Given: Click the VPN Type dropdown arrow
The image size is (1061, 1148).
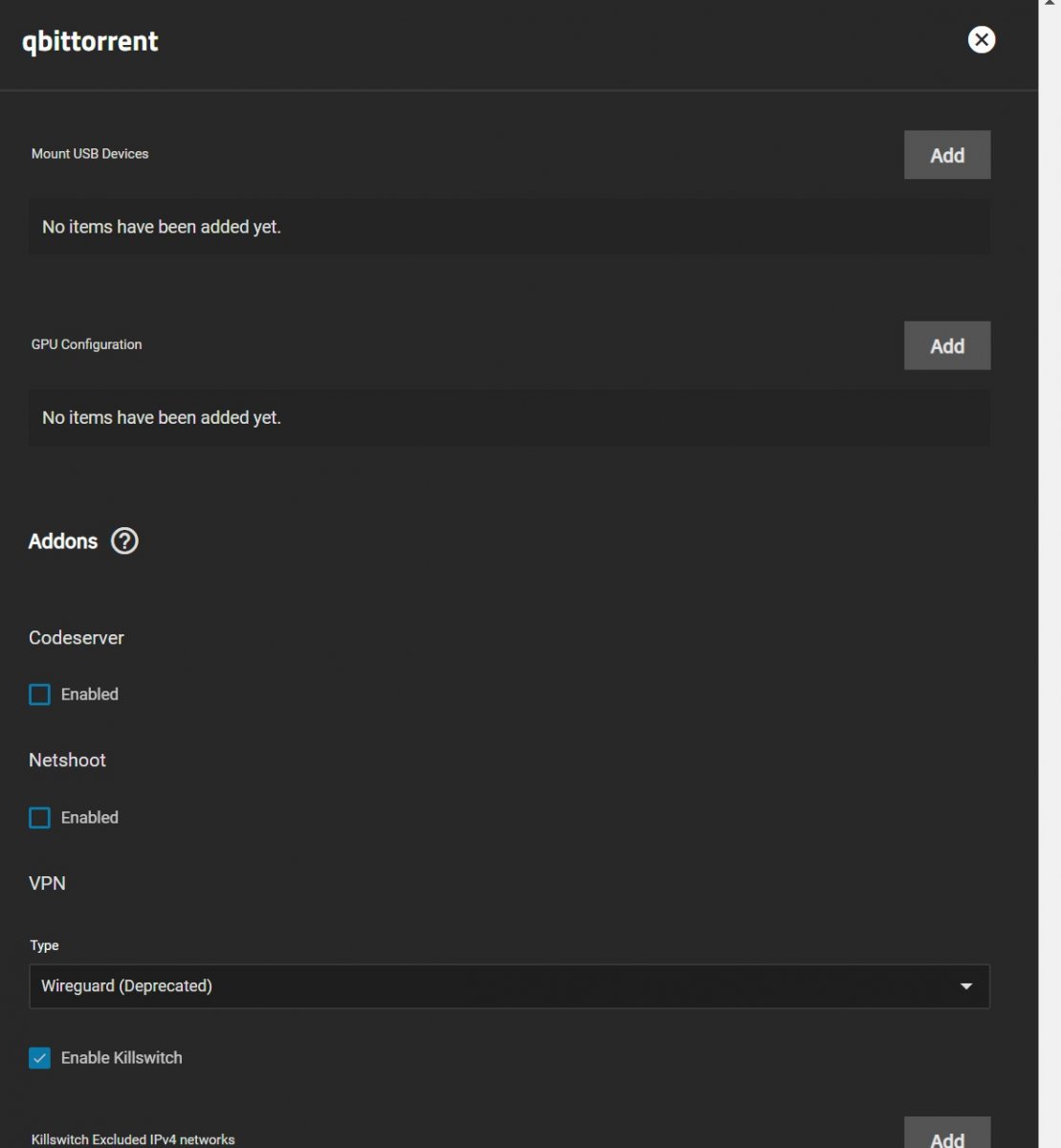Looking at the screenshot, I should [966, 986].
